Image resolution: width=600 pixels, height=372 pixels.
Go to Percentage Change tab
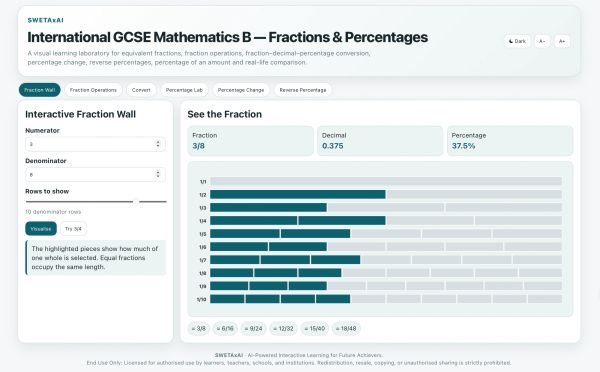point(241,90)
